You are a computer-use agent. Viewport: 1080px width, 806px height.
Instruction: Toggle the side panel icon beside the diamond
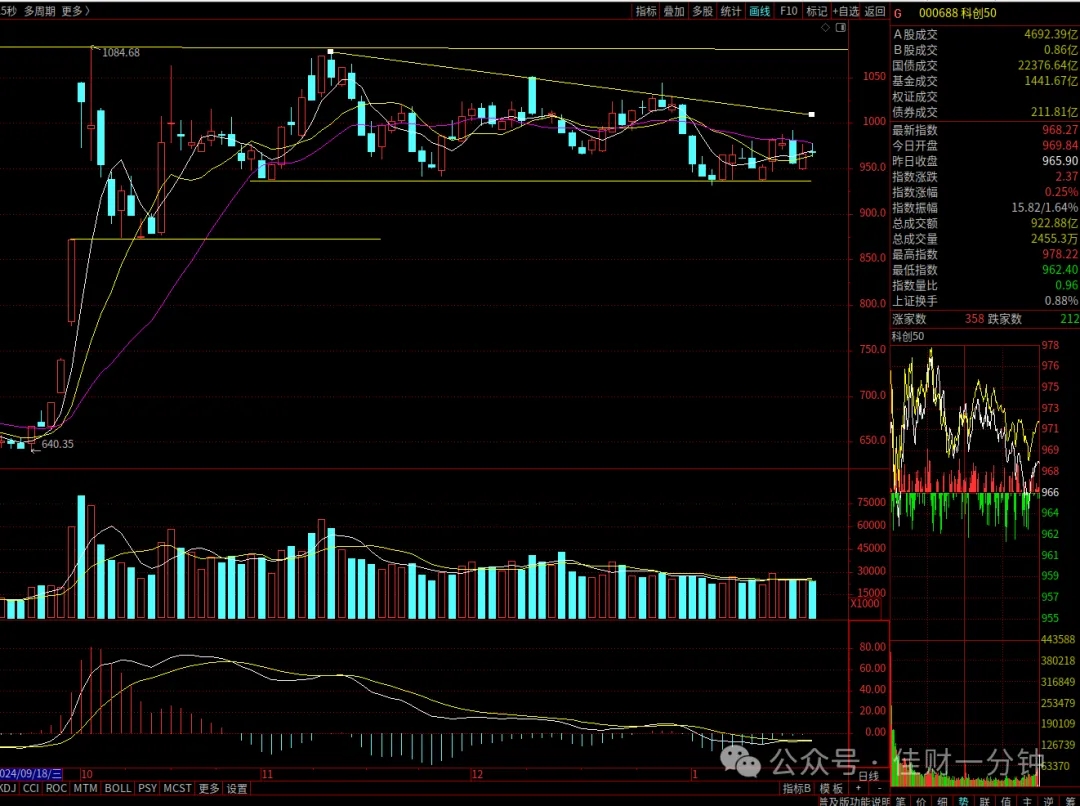coord(840,28)
